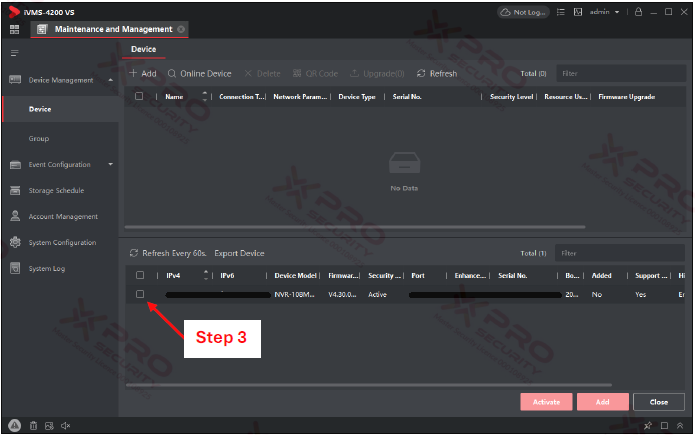
Task: Open the image icon next to admin
Action: tap(578, 12)
